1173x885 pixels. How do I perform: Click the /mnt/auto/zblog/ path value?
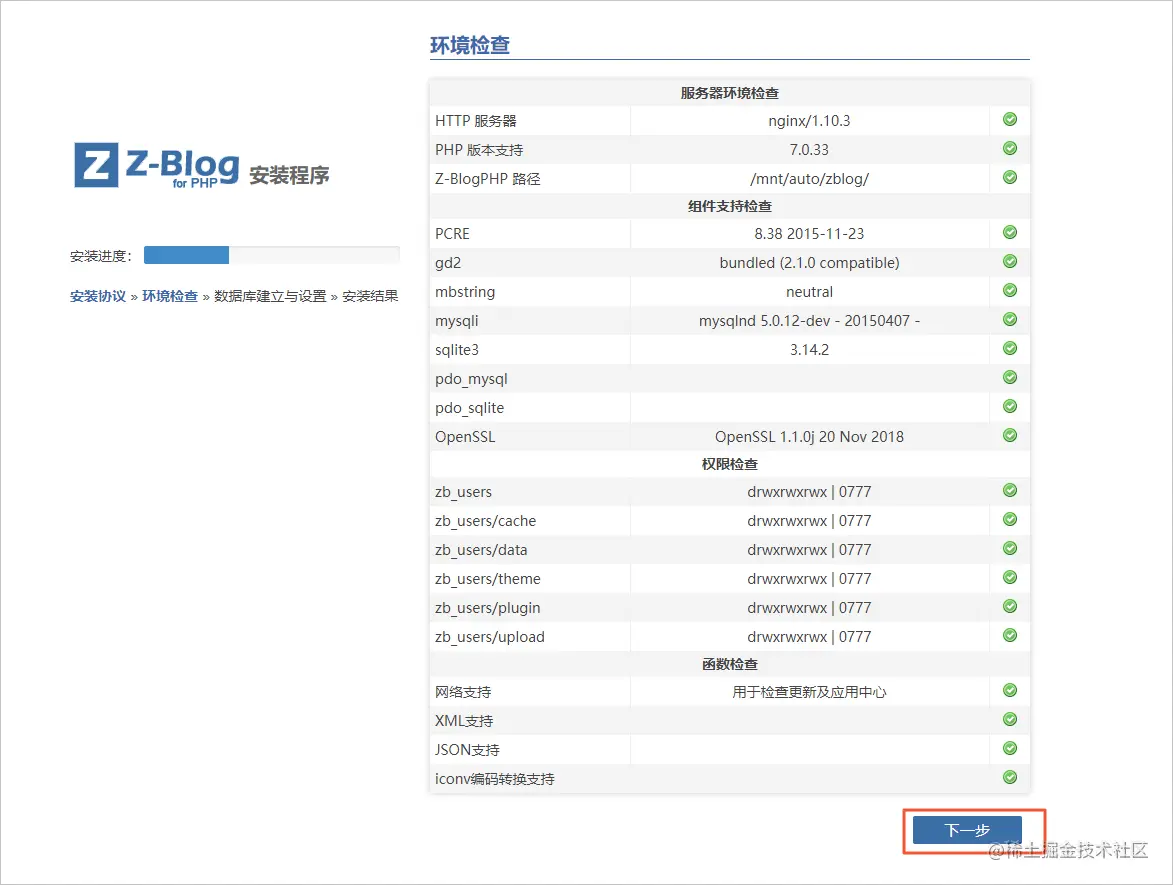click(809, 179)
